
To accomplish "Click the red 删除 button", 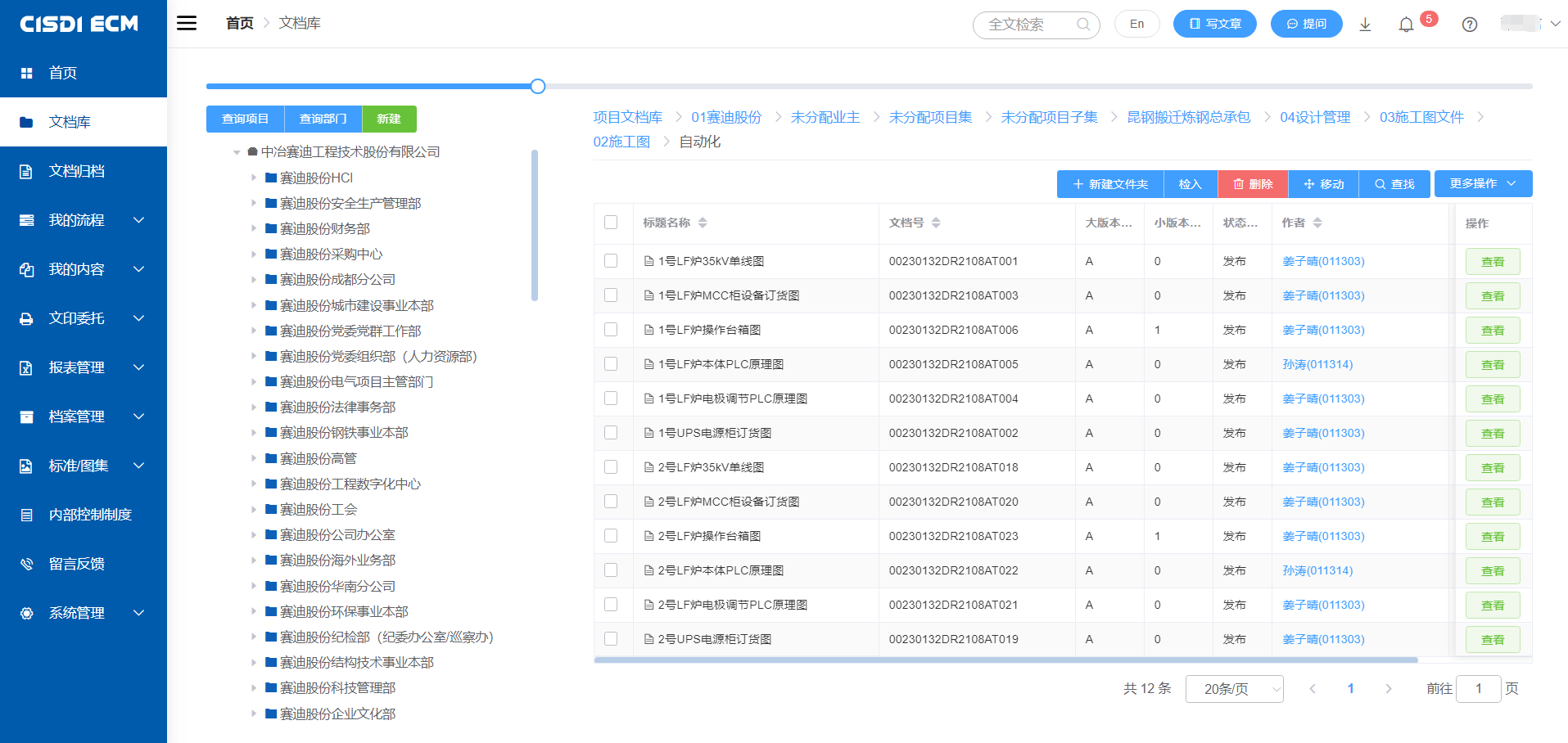I will tap(1254, 184).
